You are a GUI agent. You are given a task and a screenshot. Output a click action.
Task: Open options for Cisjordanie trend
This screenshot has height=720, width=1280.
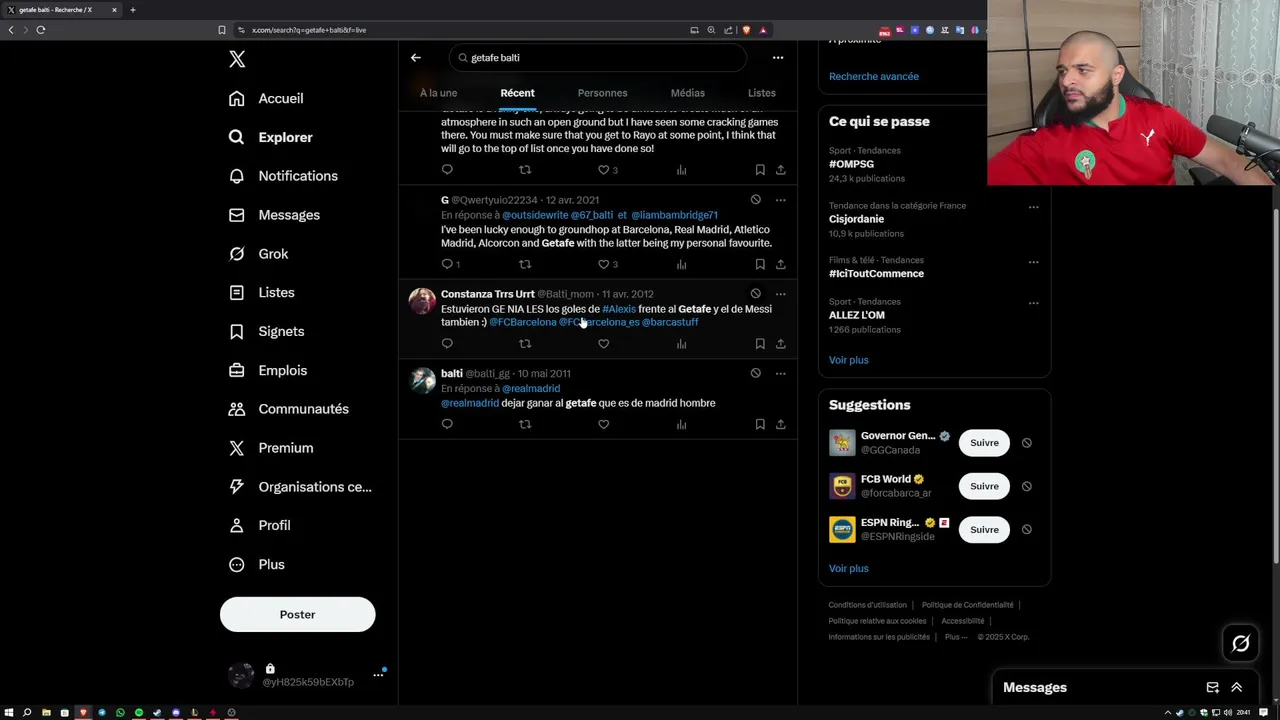(1033, 207)
